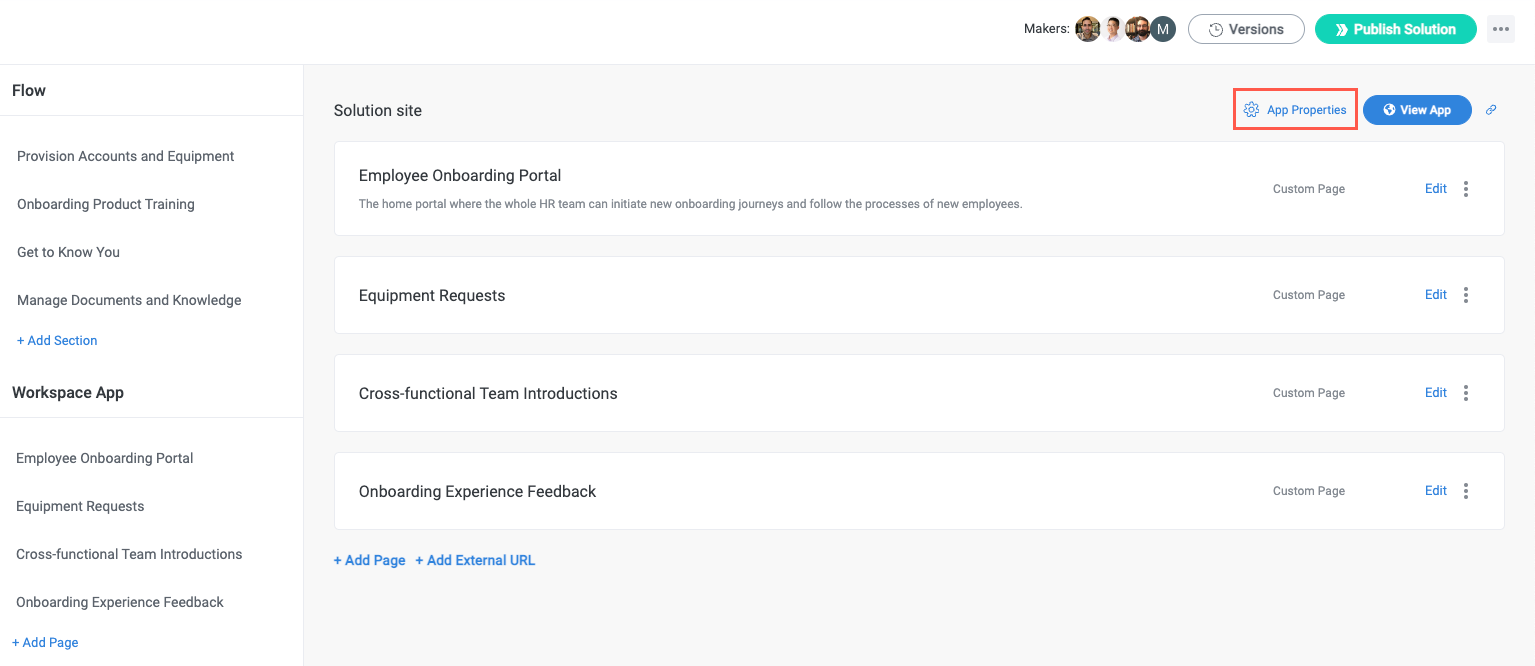Select Get to Know You in the sidebar
Screen dimensions: 1535x666
tap(68, 252)
